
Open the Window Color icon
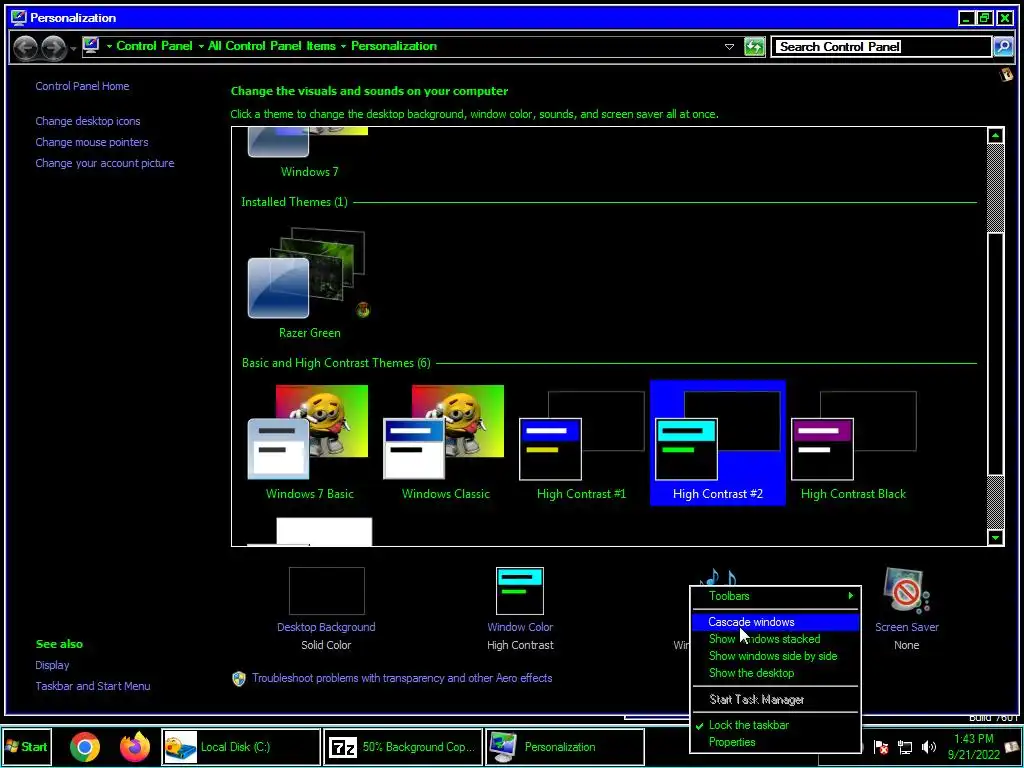[x=520, y=590]
